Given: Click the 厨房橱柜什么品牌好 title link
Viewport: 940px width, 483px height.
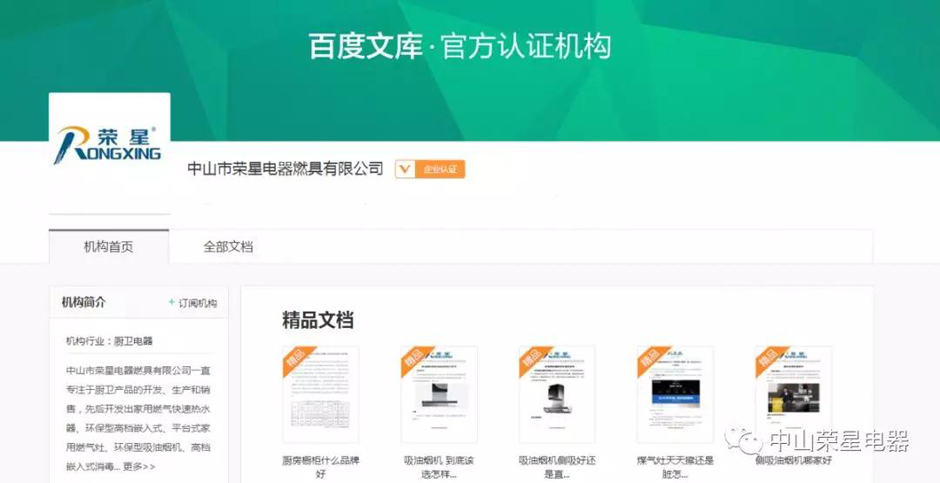Looking at the screenshot, I should (321, 467).
